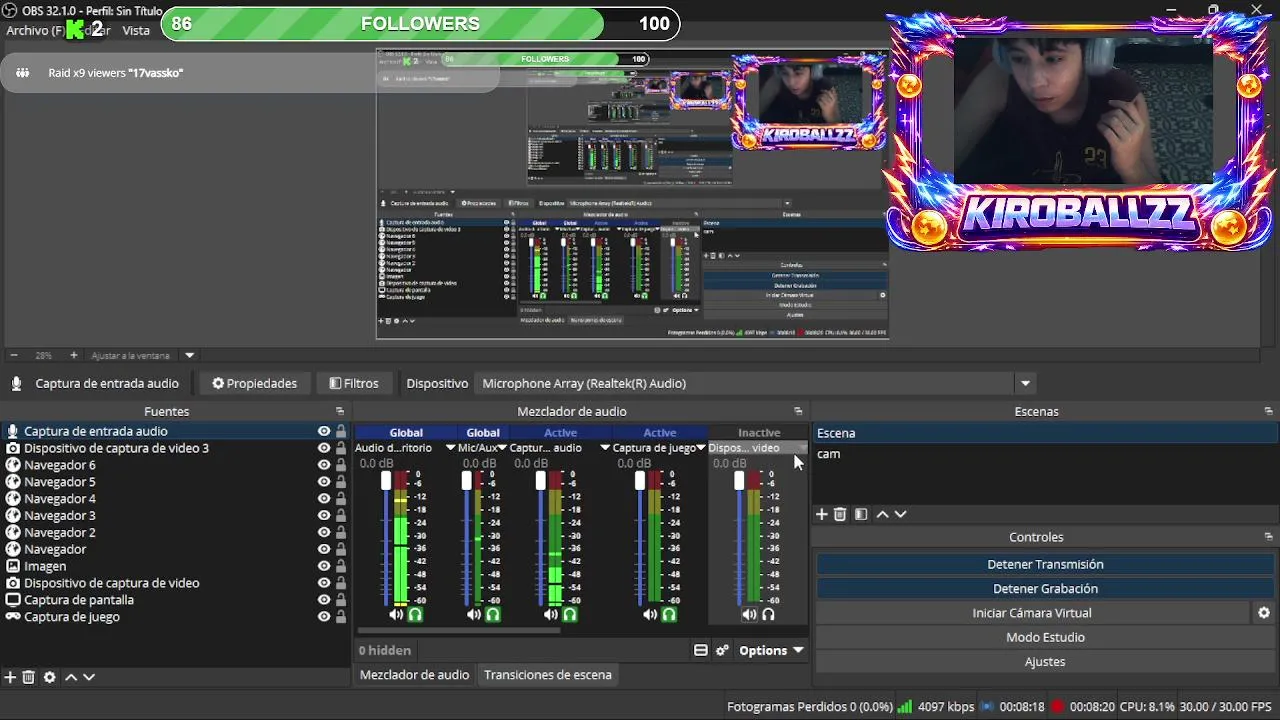Open advanced audio properties gears icon
This screenshot has height=720, width=1280.
pyautogui.click(x=722, y=650)
